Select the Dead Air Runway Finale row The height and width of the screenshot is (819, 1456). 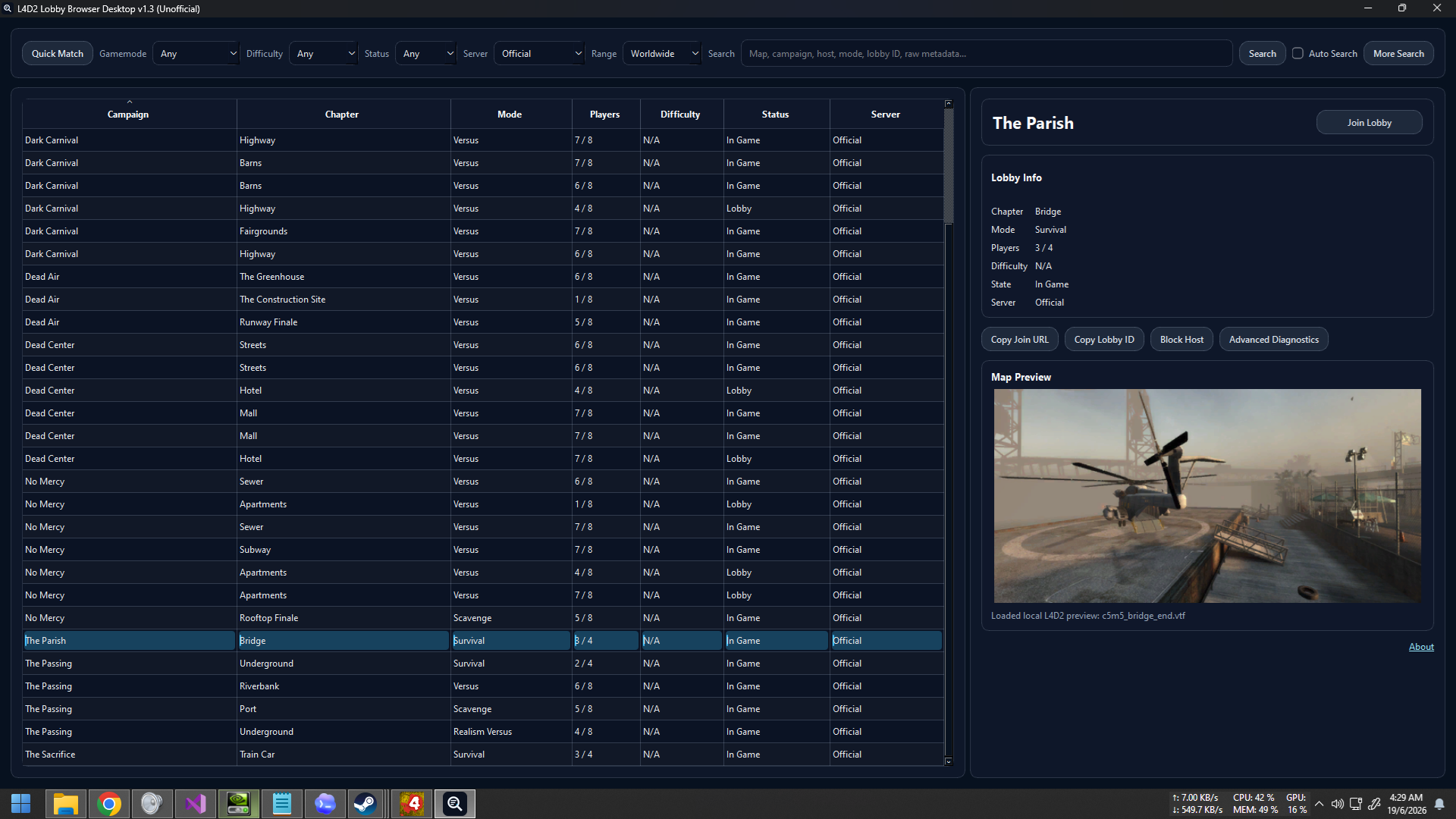483,322
